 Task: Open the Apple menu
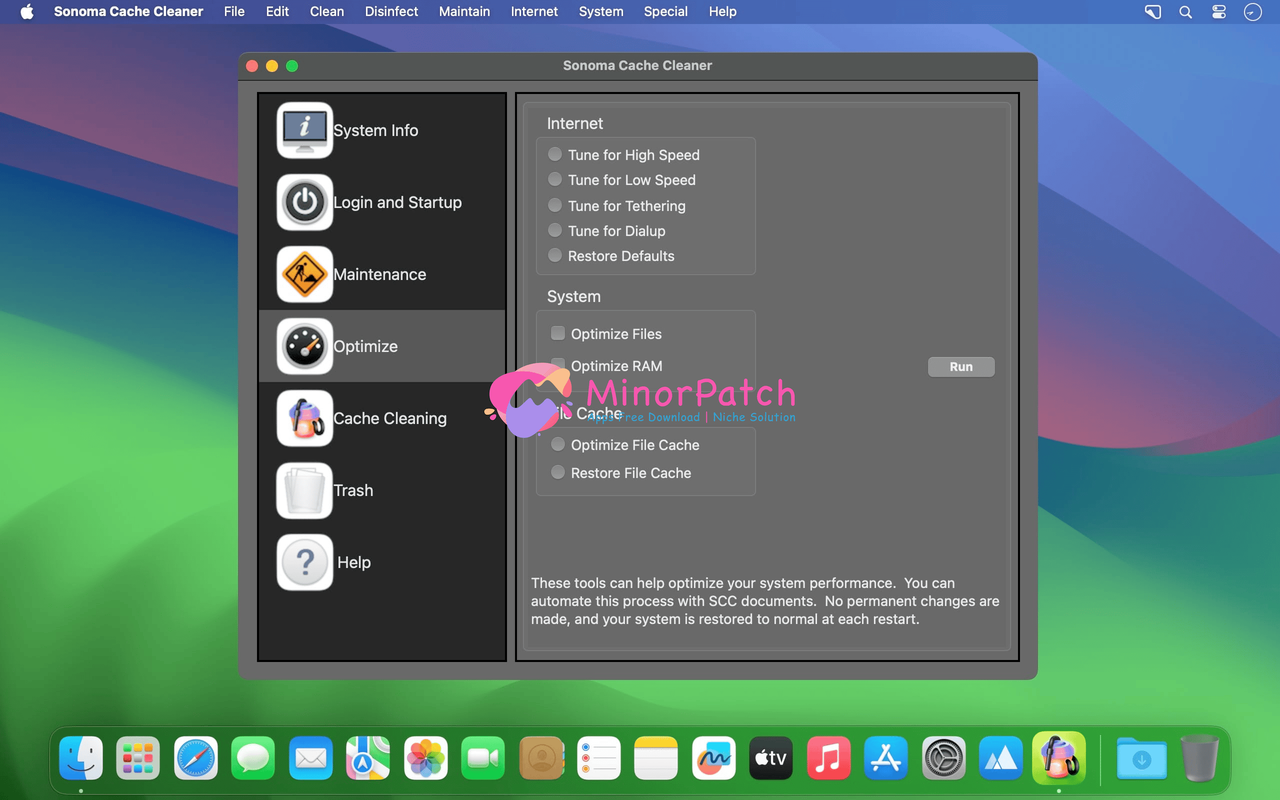pyautogui.click(x=27, y=12)
